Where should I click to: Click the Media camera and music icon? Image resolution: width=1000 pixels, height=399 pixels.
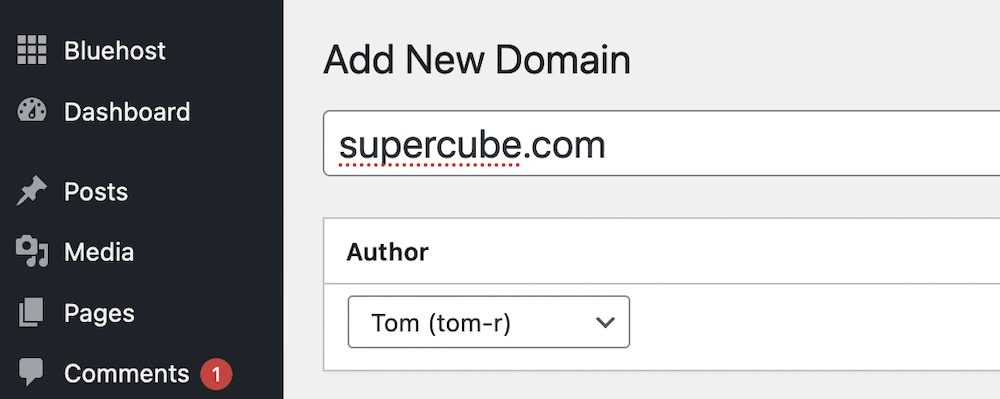pos(31,252)
